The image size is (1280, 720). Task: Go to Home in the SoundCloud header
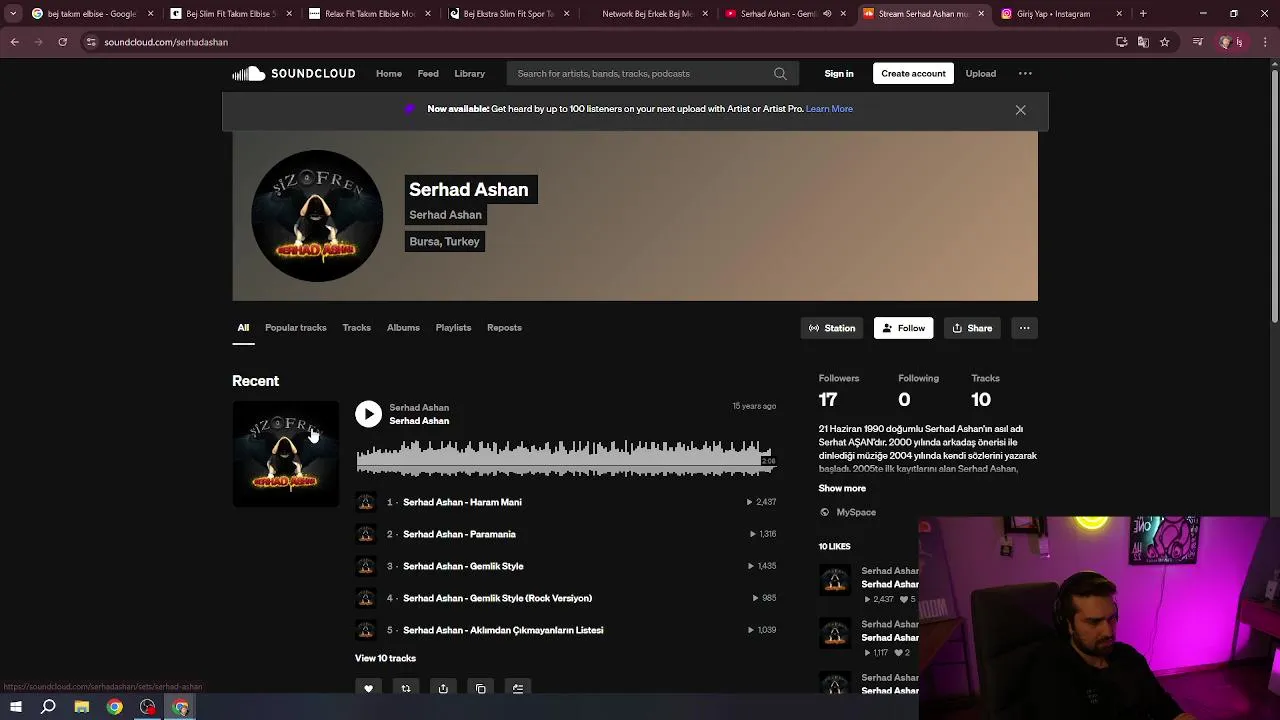coord(389,73)
